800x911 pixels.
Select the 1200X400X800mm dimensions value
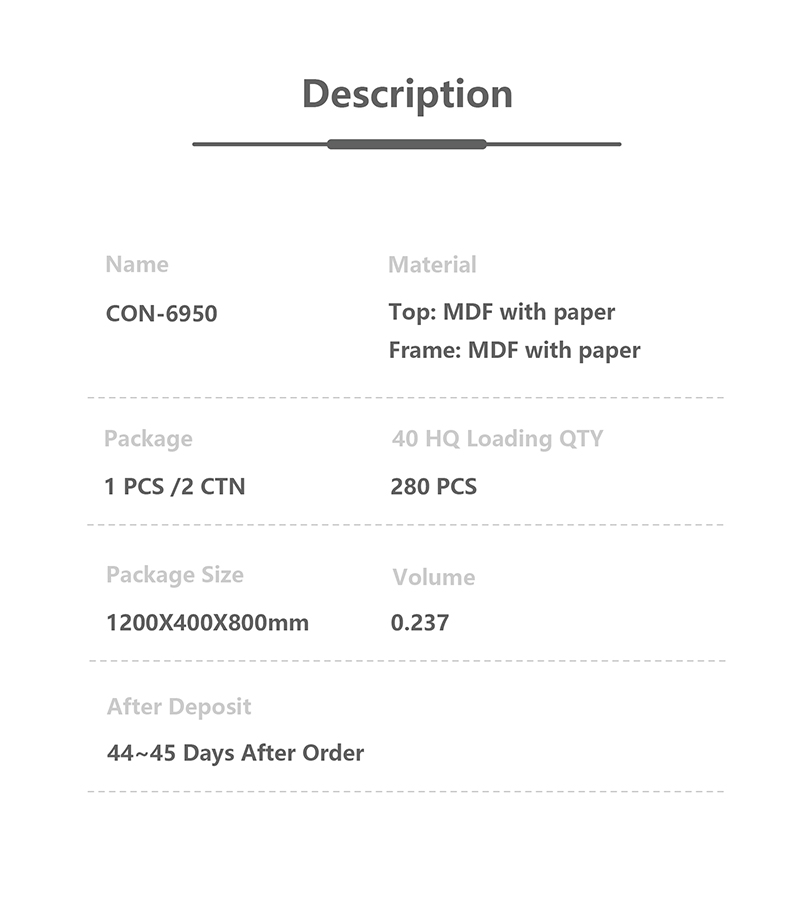click(x=207, y=623)
